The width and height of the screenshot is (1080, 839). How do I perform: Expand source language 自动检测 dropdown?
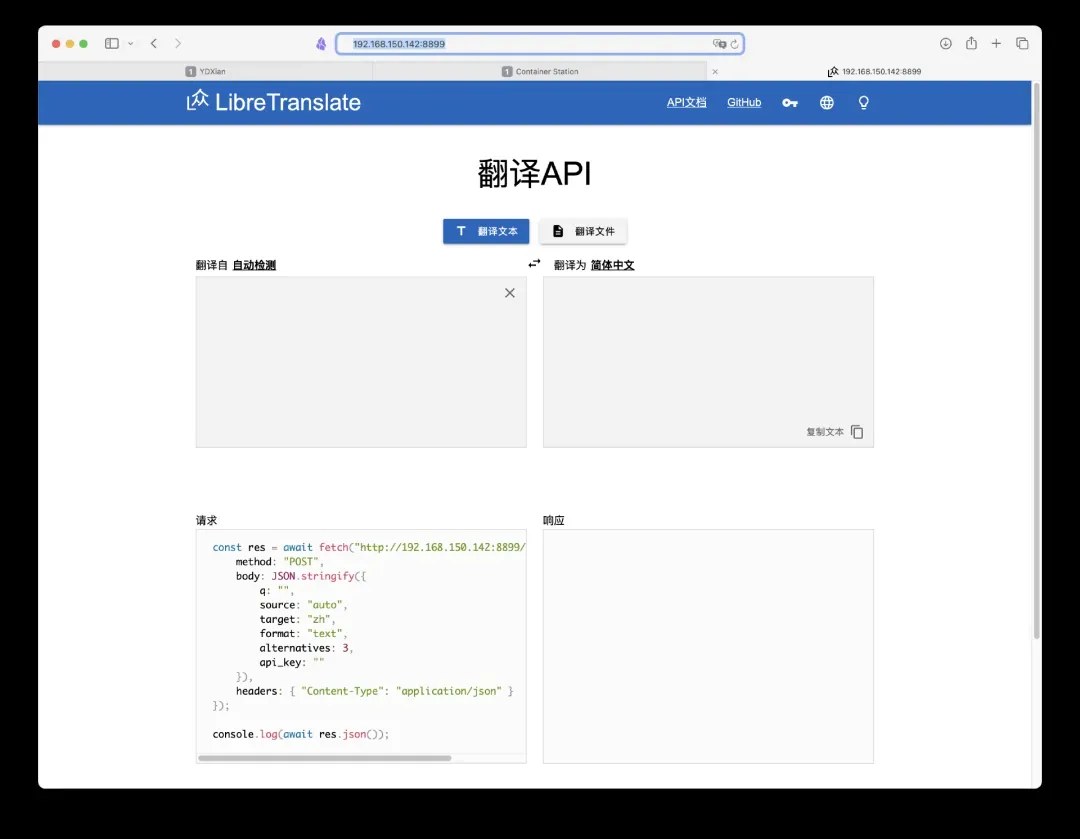[x=254, y=265]
